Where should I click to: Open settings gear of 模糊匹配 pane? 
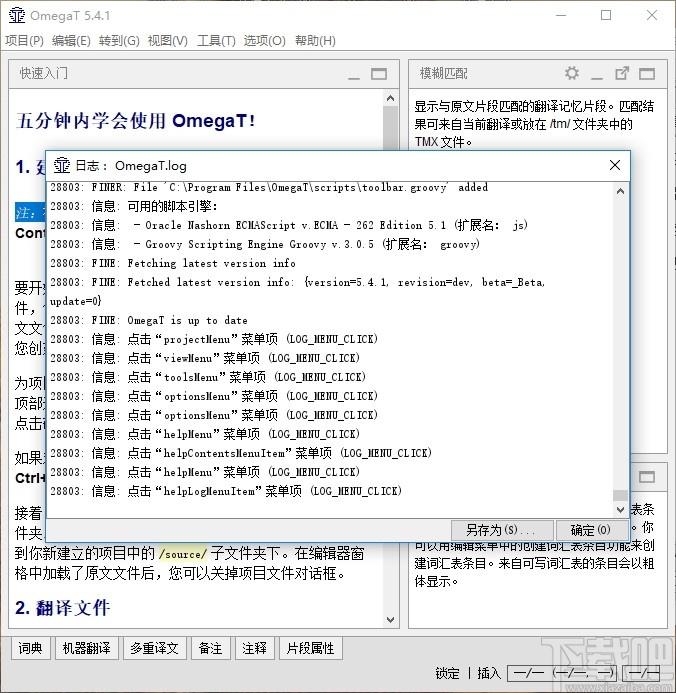pyautogui.click(x=572, y=73)
